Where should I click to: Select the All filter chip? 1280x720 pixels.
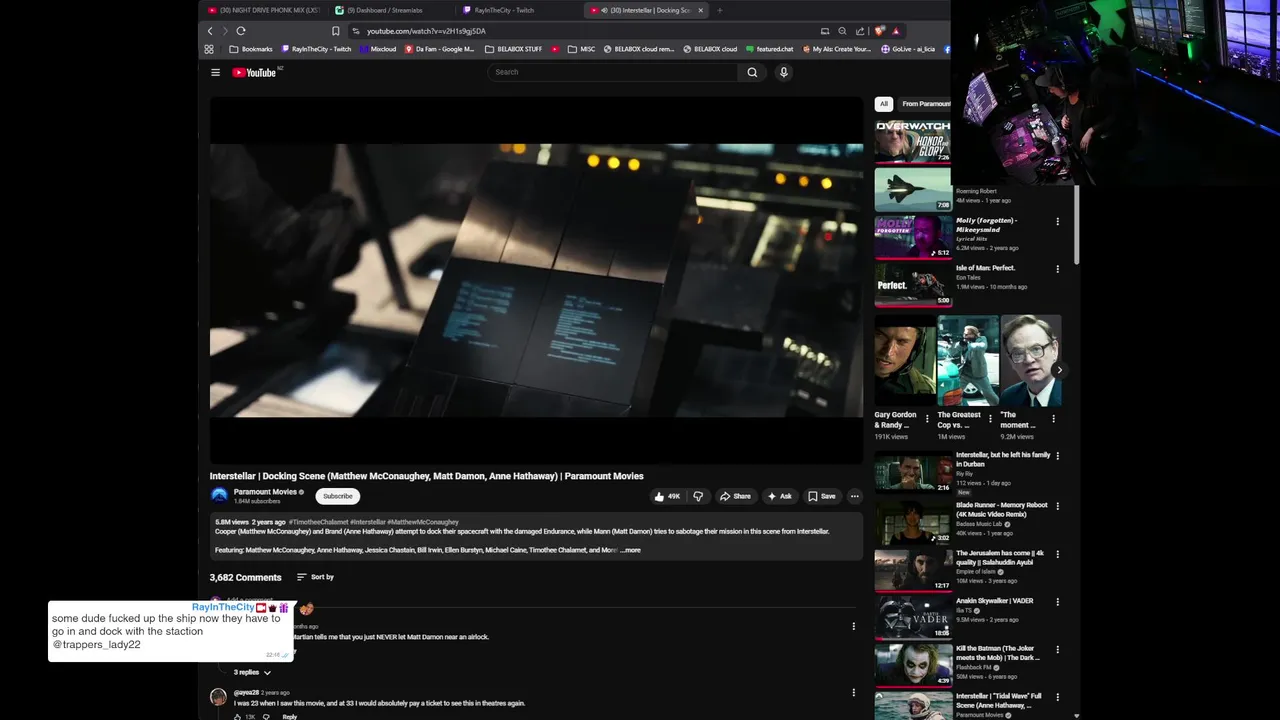(883, 104)
